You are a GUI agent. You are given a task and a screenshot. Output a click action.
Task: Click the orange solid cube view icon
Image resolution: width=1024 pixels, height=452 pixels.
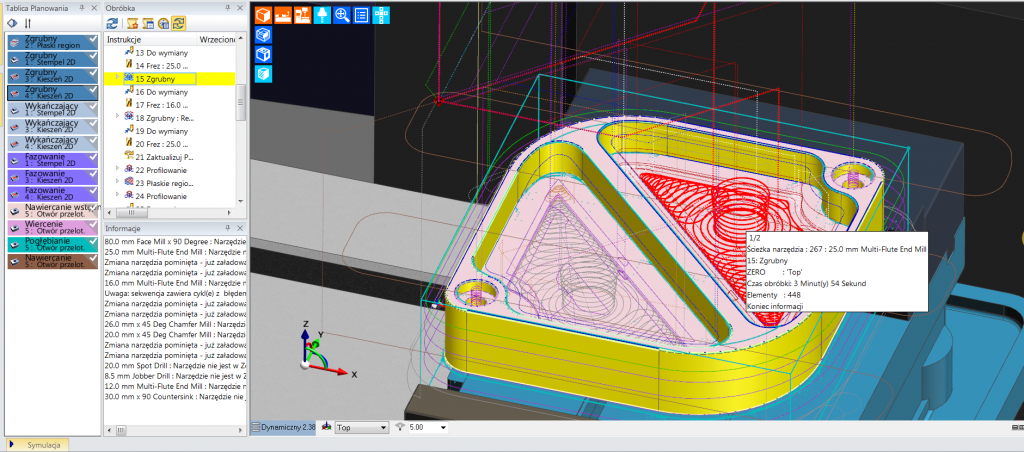tap(263, 15)
